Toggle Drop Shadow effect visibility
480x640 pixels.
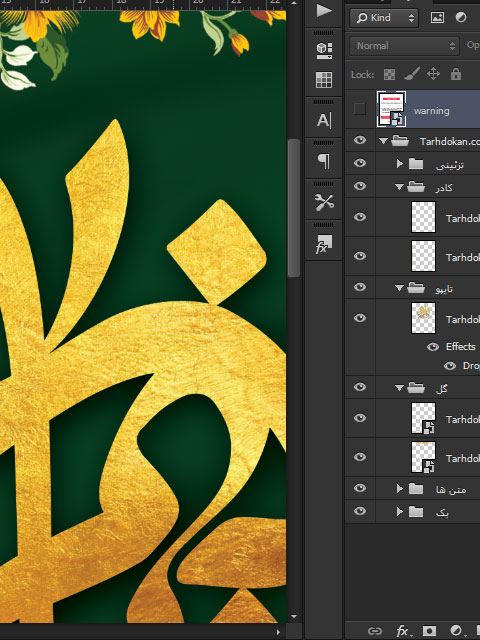[450, 366]
